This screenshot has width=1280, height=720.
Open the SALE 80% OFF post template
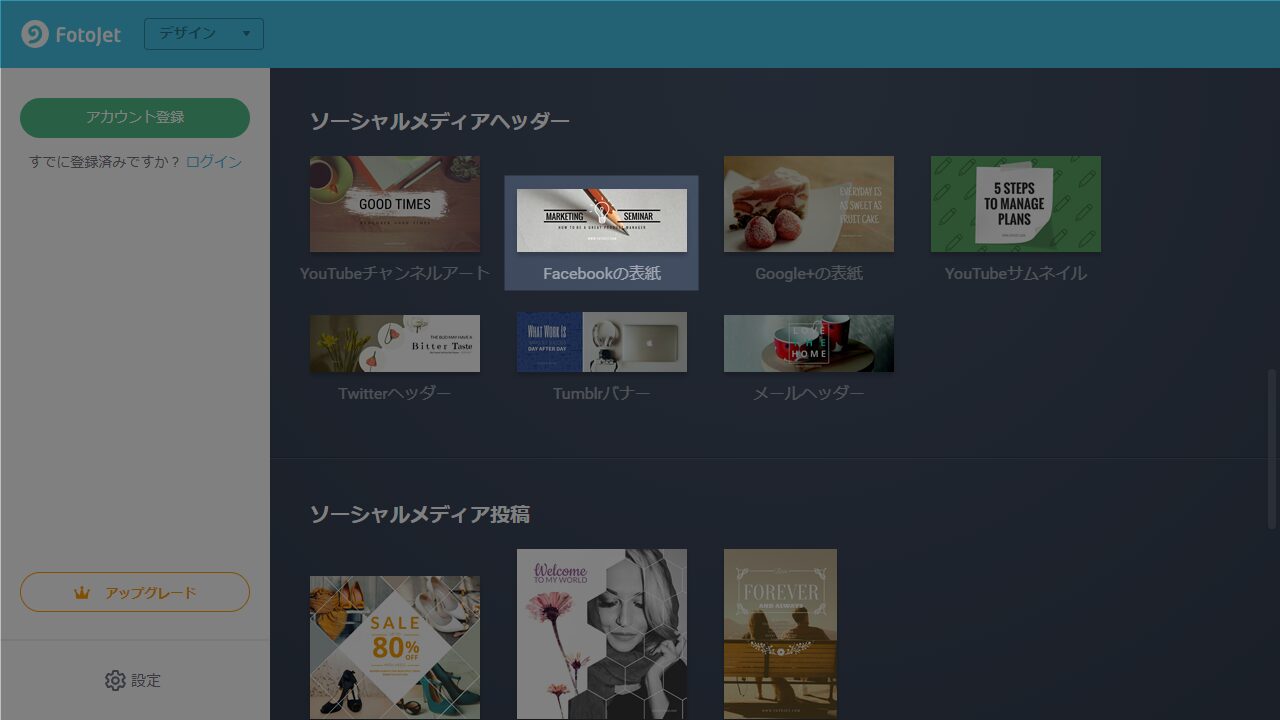click(x=395, y=648)
